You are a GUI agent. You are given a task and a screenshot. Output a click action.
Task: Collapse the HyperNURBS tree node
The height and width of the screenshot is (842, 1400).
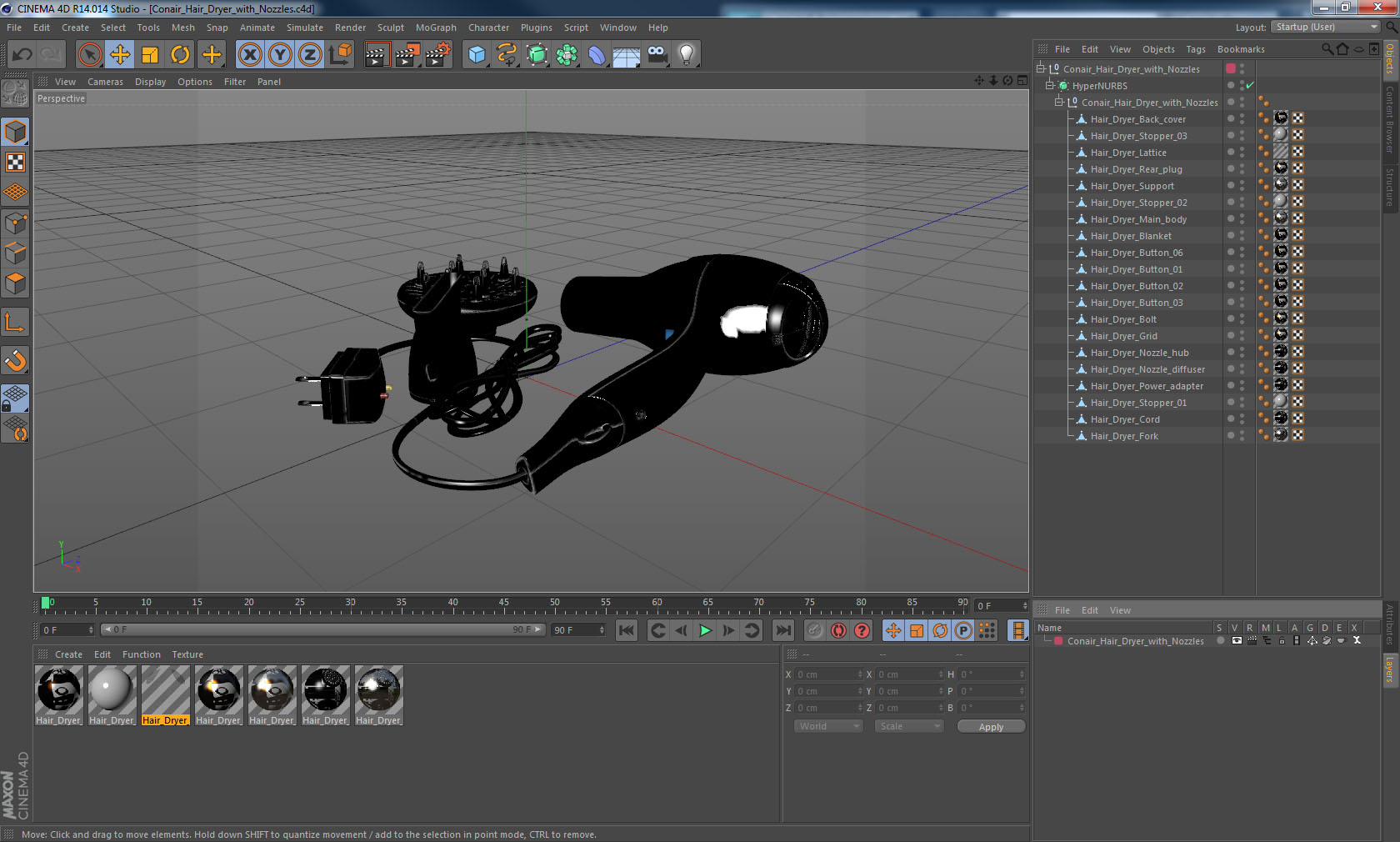(x=1050, y=85)
